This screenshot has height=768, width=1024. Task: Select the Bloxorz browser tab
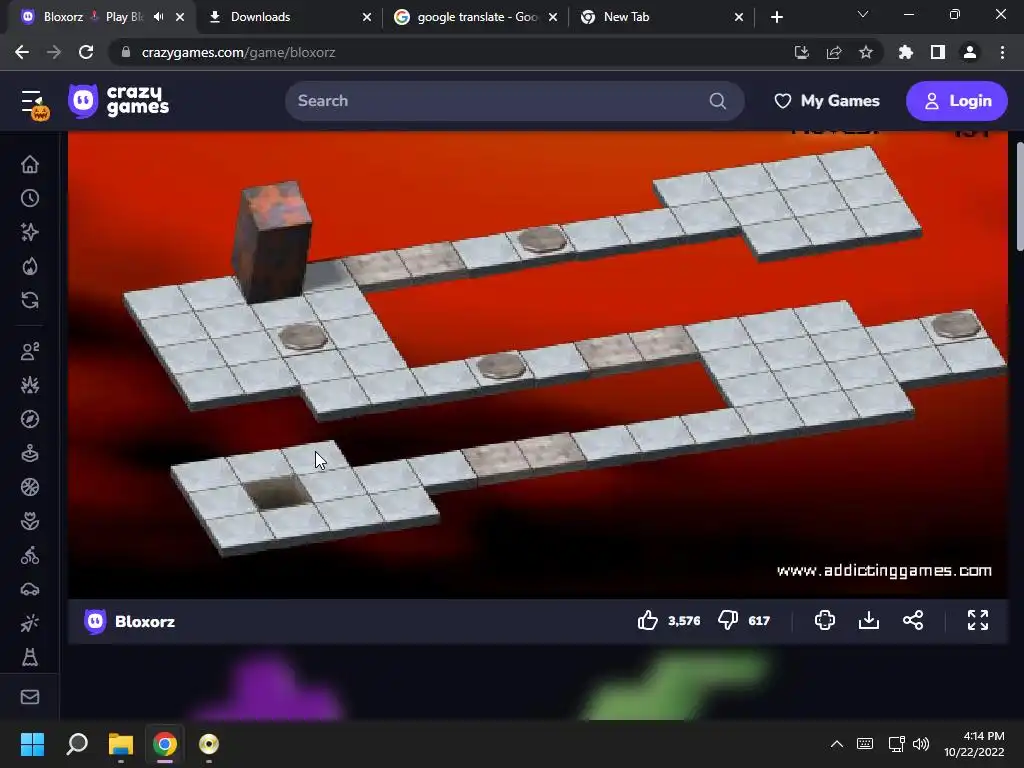[x=101, y=17]
